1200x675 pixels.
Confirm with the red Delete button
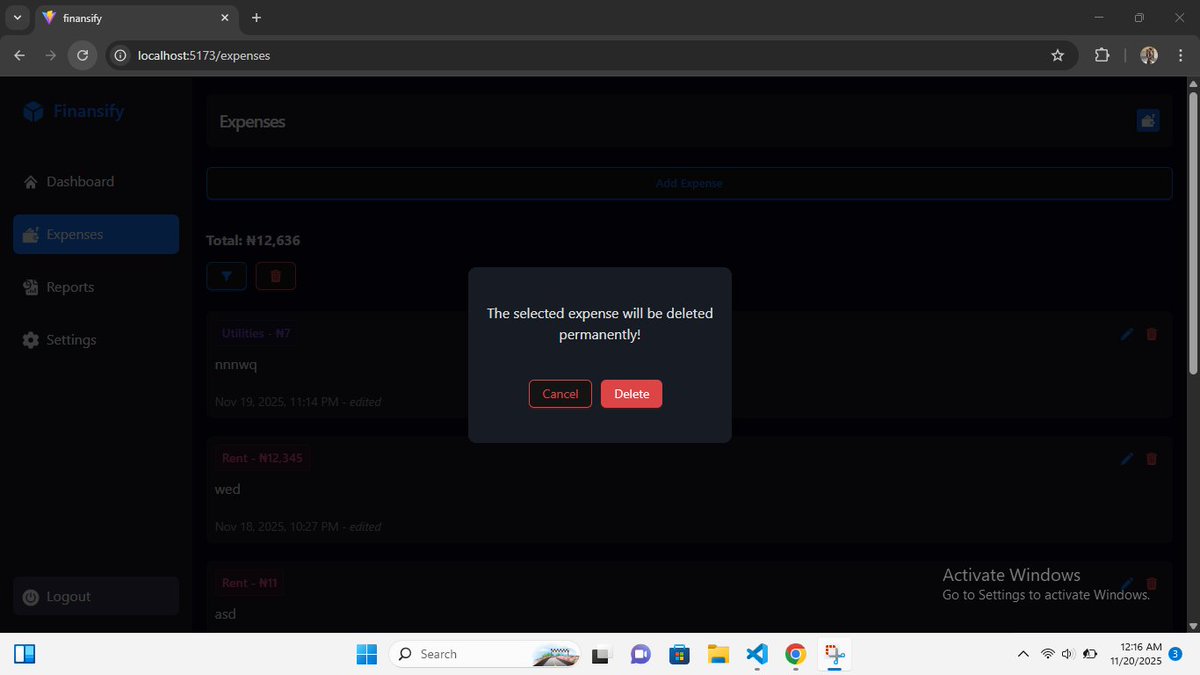631,394
